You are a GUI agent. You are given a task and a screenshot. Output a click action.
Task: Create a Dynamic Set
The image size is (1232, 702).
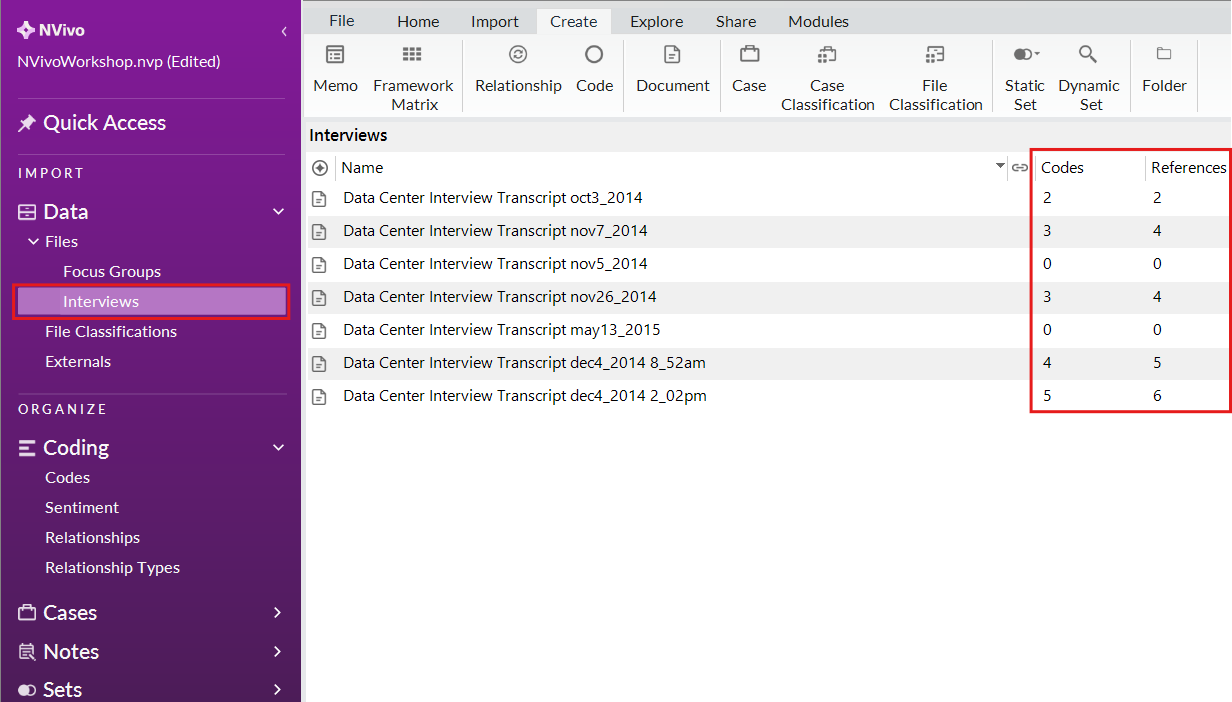1089,78
